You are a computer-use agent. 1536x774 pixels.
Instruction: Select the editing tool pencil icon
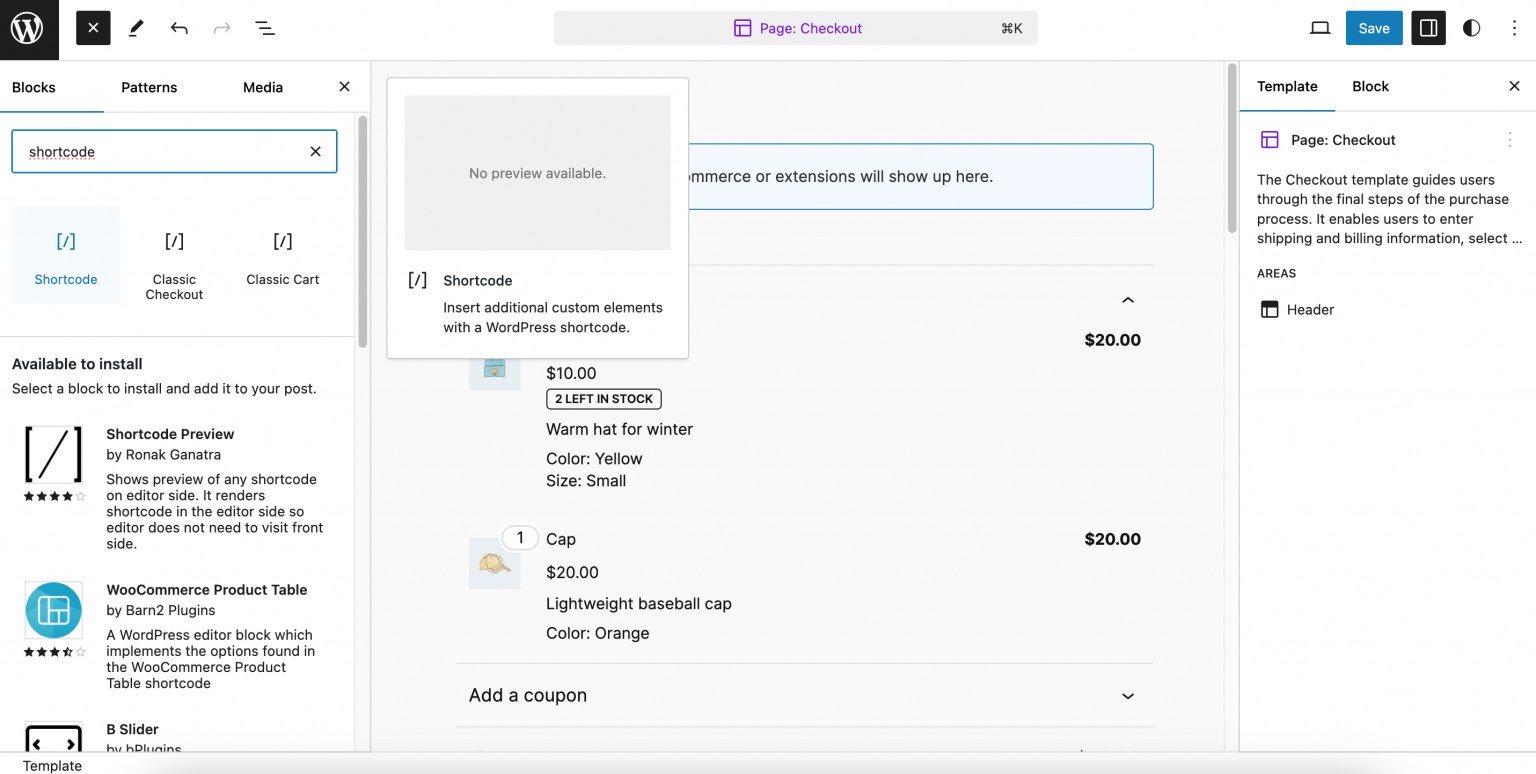(x=136, y=28)
